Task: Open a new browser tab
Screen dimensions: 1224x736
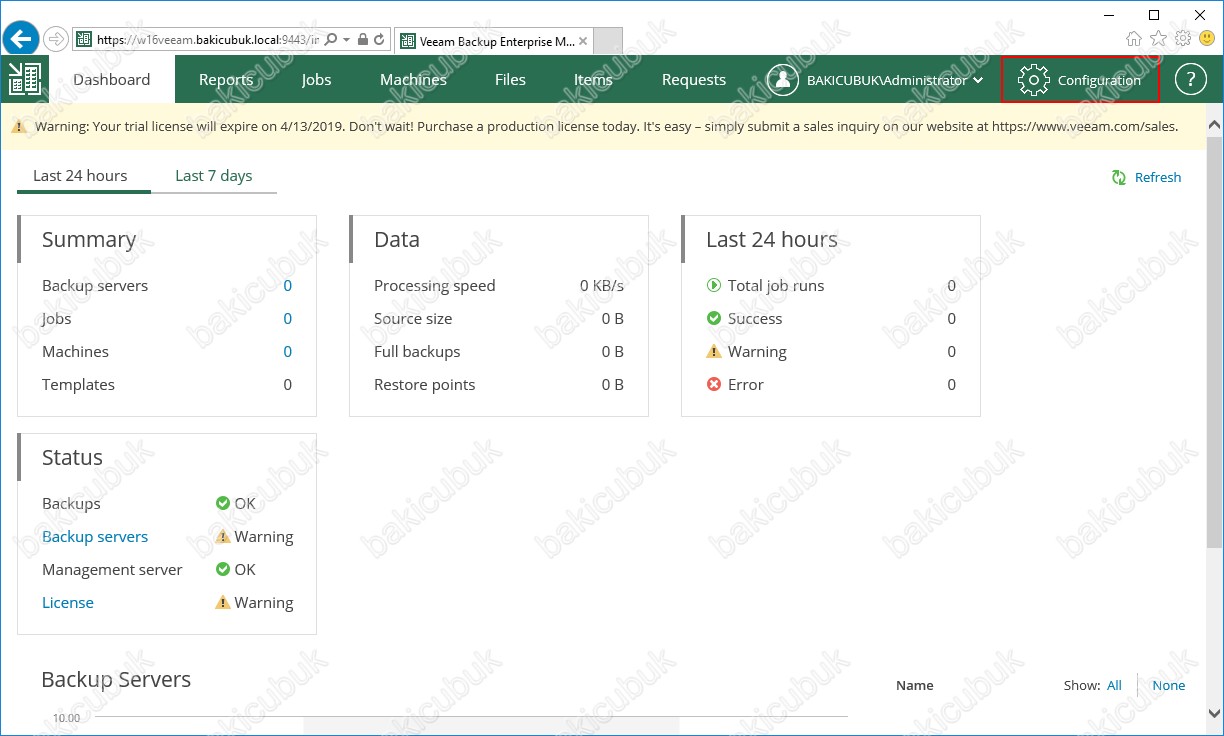Action: (608, 42)
